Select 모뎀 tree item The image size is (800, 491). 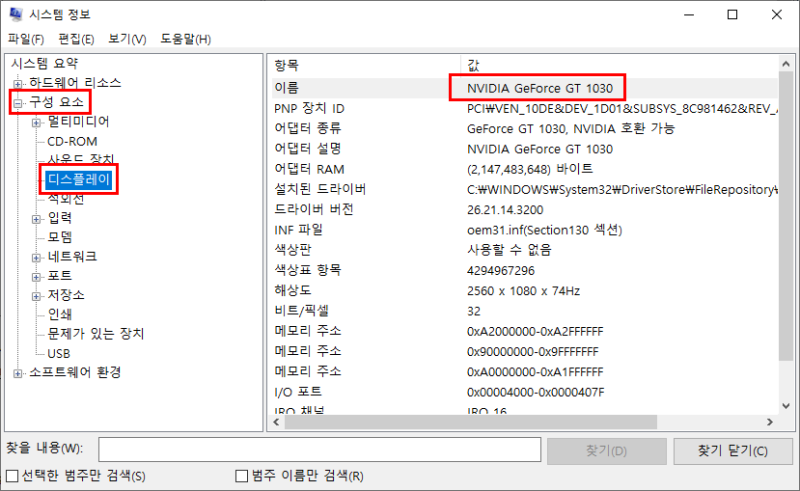coord(60,237)
